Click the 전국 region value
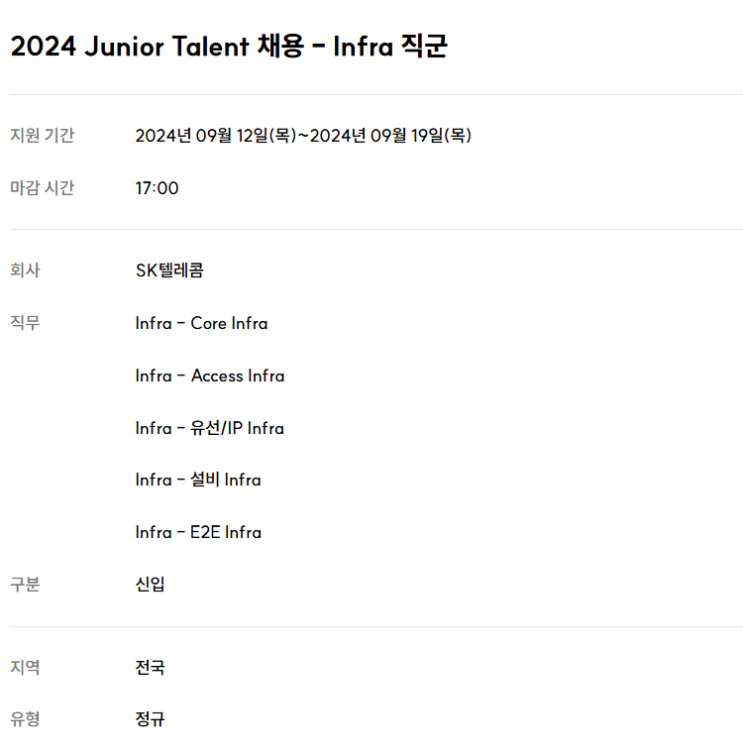743x756 pixels. (x=150, y=667)
